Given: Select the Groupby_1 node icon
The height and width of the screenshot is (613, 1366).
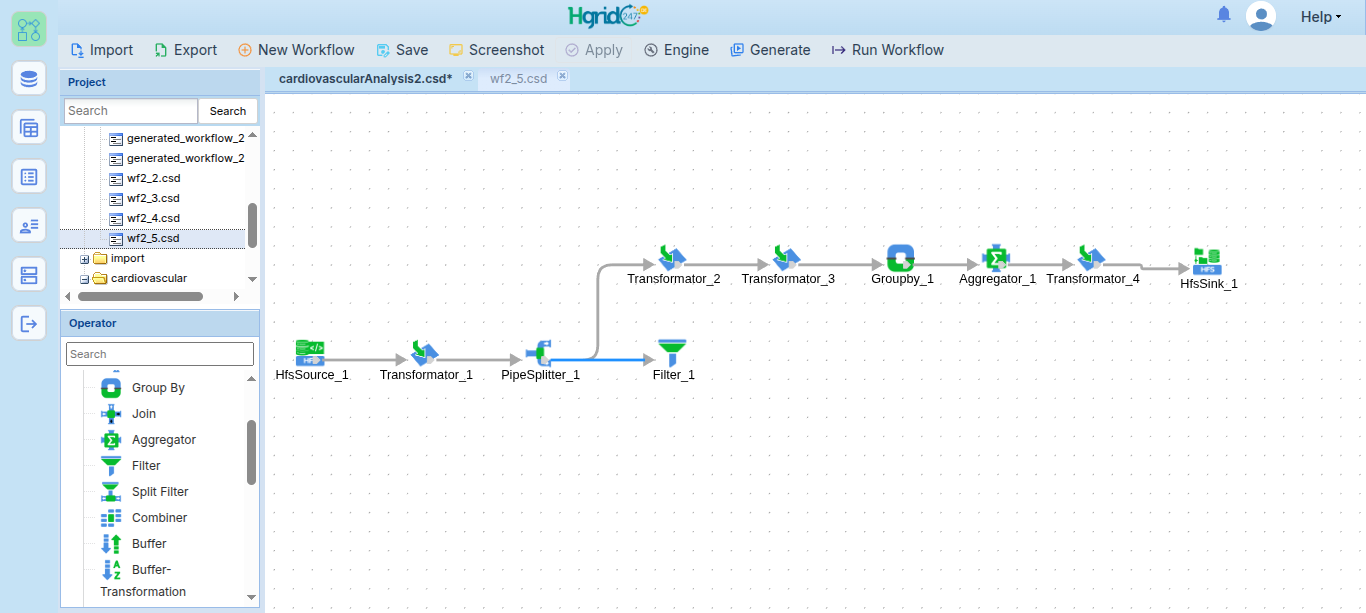Looking at the screenshot, I should pos(901,257).
